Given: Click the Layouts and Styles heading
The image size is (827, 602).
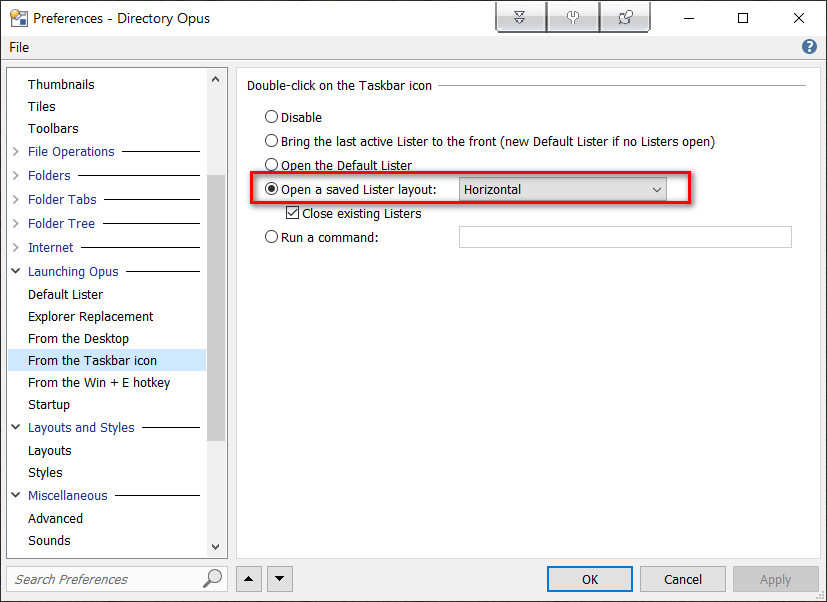Looking at the screenshot, I should click(x=81, y=427).
